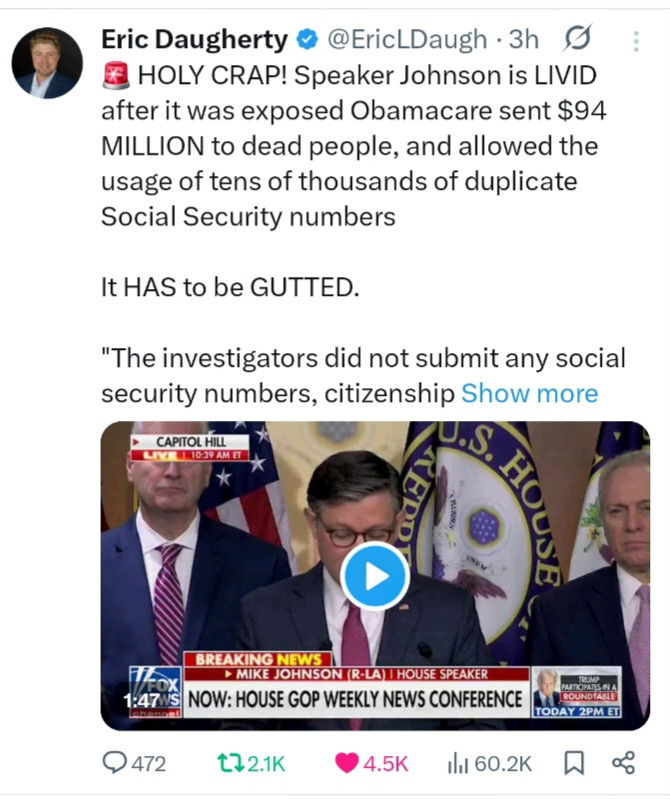Open the @EricLDaugh handle link
670x799 pixels.
(x=407, y=40)
